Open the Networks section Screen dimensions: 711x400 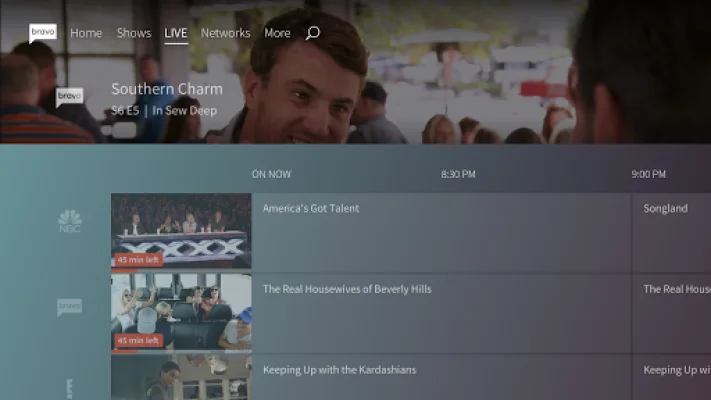[225, 33]
